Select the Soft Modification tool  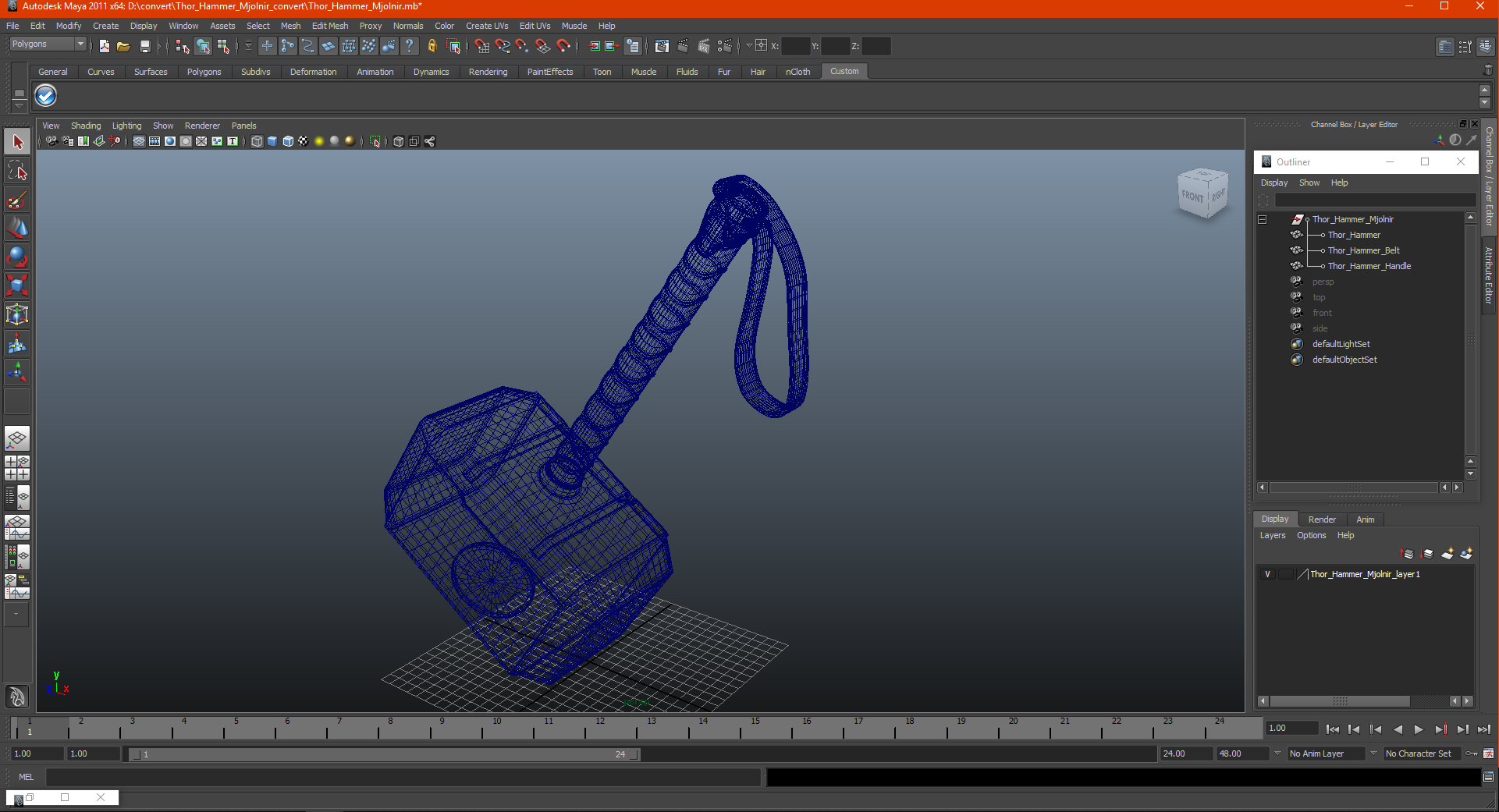point(17,344)
